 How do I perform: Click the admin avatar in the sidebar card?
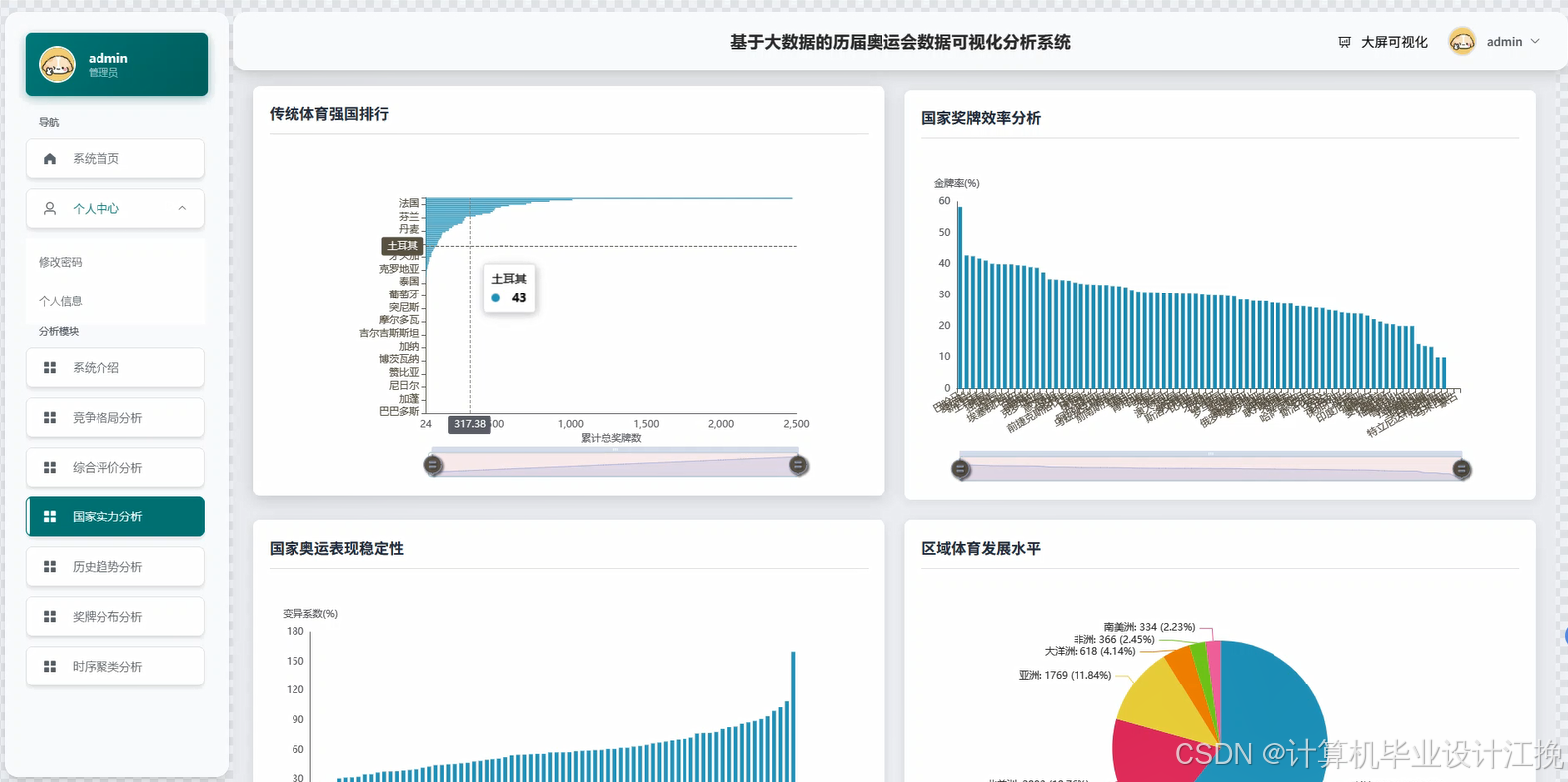click(x=57, y=65)
